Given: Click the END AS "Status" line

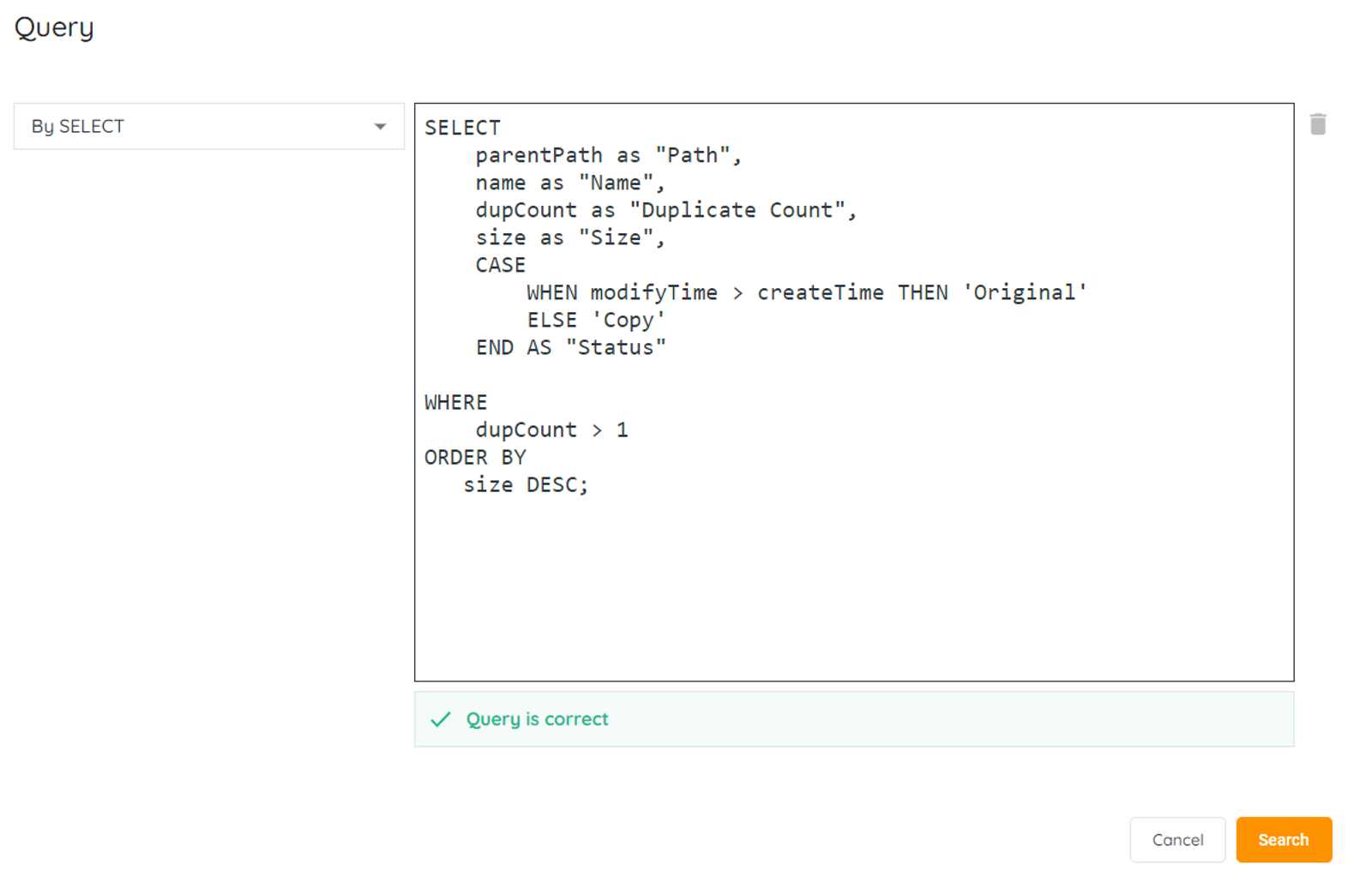Looking at the screenshot, I should pyautogui.click(x=570, y=347).
